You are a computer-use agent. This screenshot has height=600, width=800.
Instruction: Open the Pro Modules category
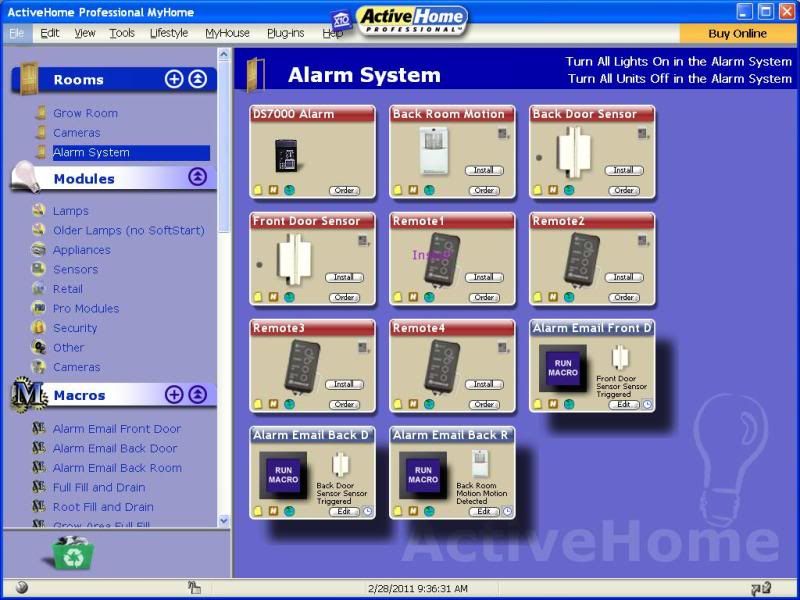86,308
